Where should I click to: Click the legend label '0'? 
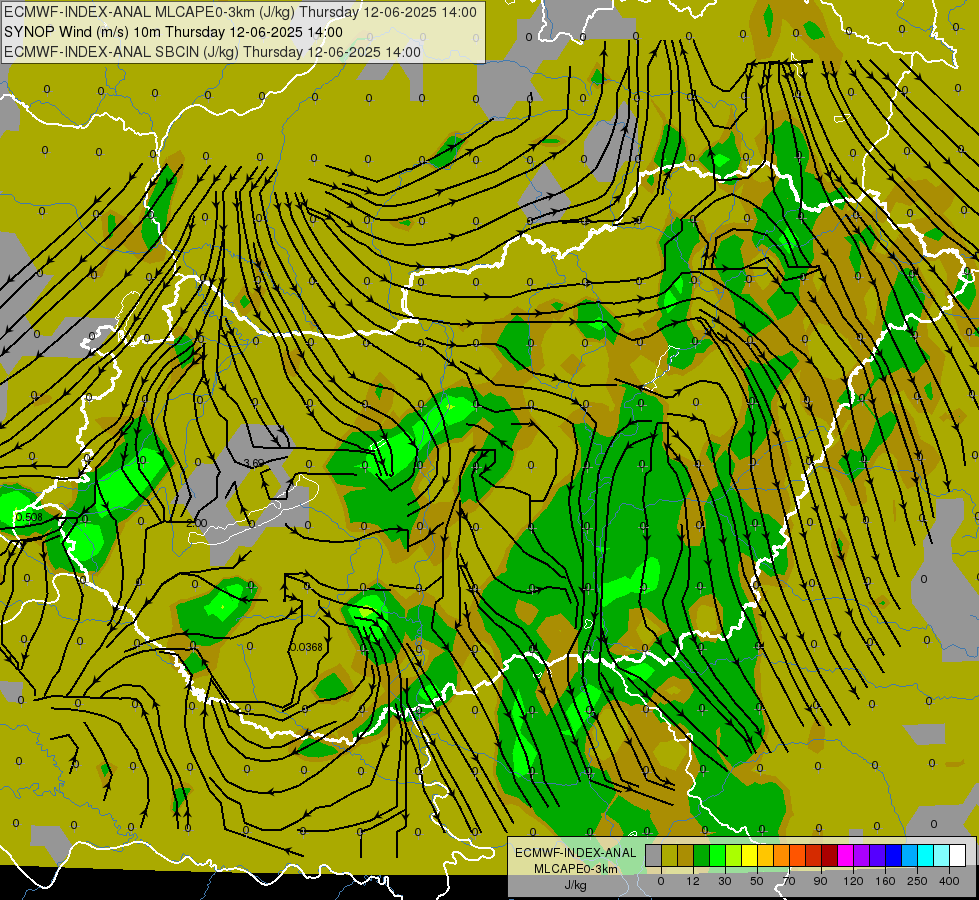pos(661,881)
